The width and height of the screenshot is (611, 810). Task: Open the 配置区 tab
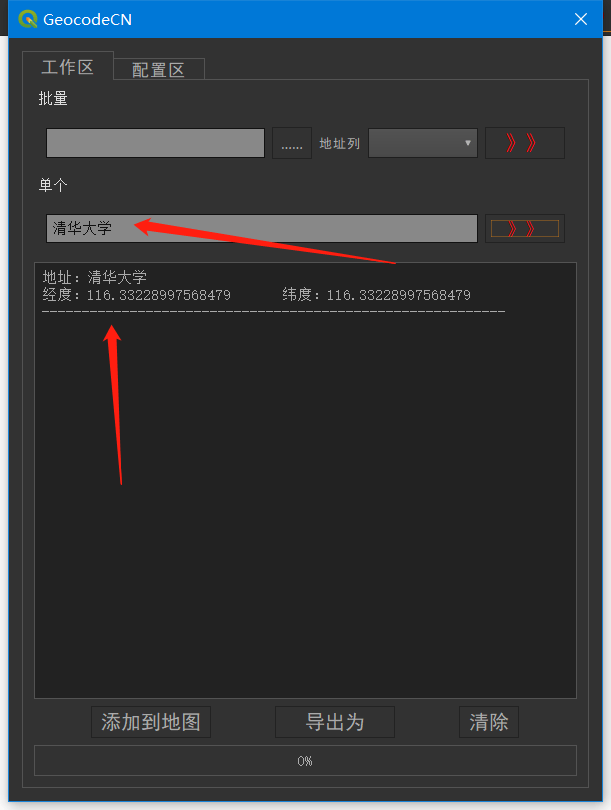(159, 69)
